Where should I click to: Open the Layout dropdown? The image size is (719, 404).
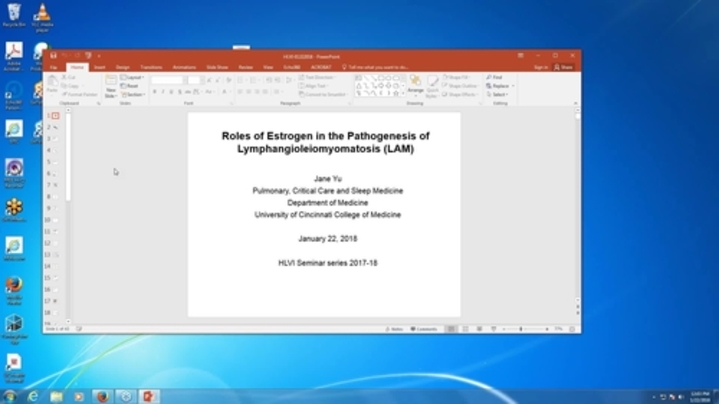pos(133,77)
